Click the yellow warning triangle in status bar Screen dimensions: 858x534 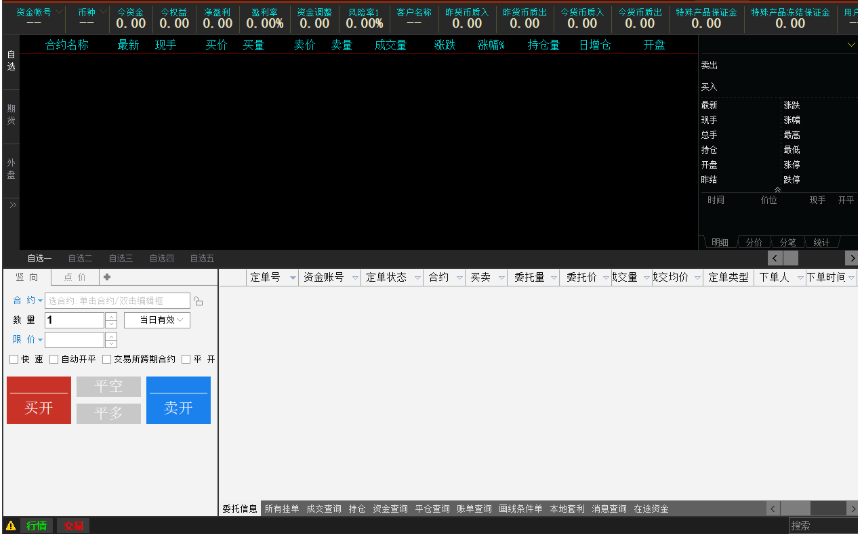coord(10,525)
